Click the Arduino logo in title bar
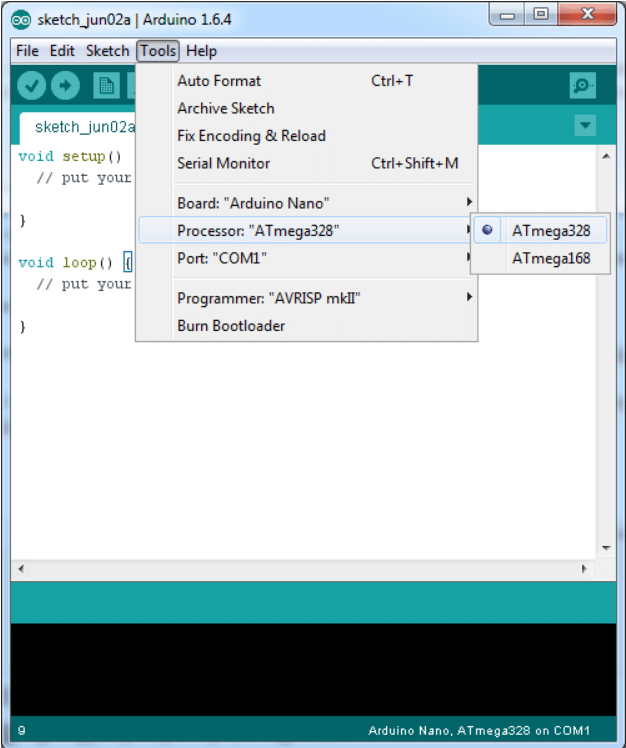This screenshot has width=626, height=748. point(21,20)
